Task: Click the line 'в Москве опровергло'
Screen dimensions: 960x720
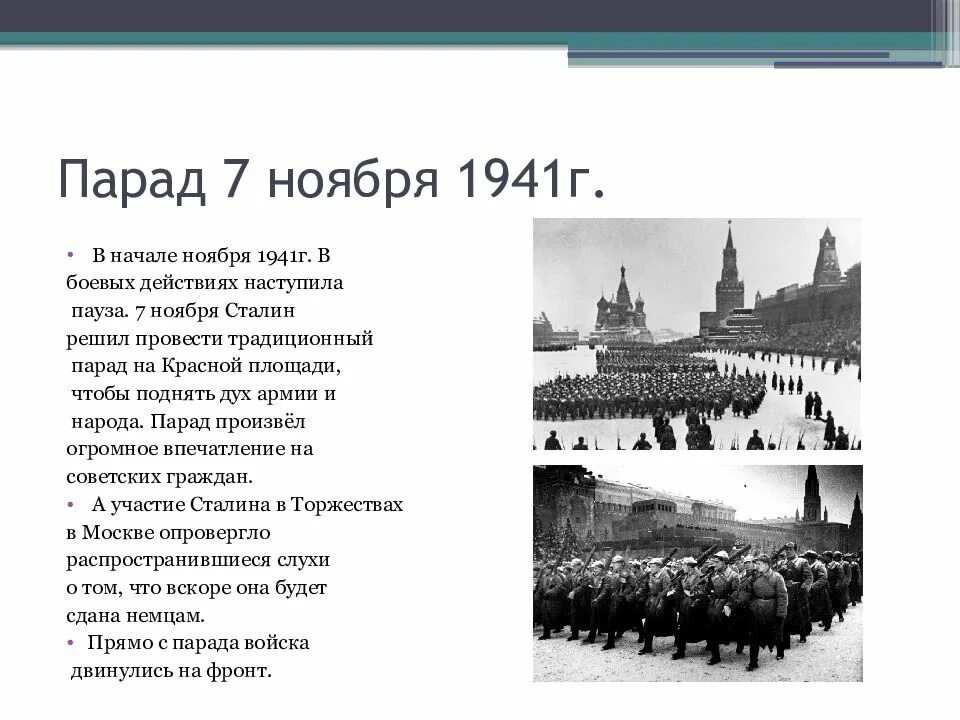Action: pyautogui.click(x=168, y=533)
